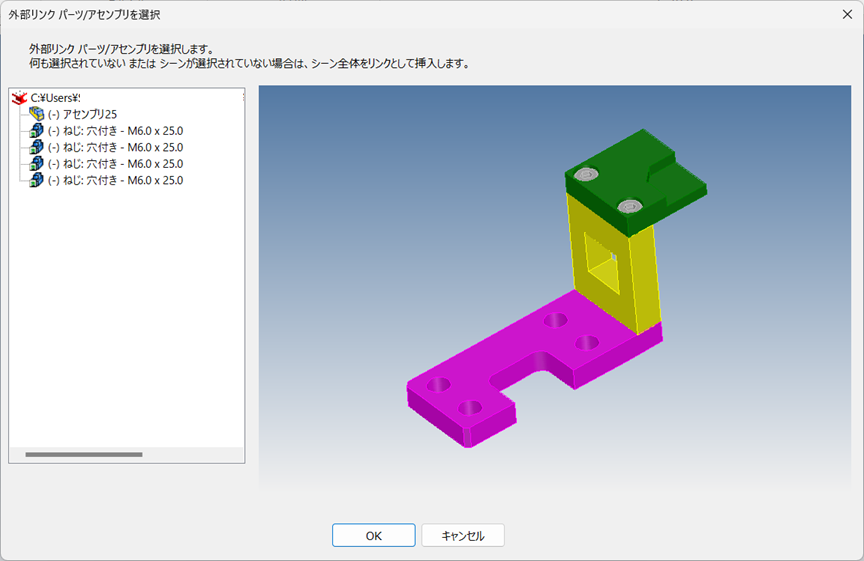Click the アセンブリ25 assembly icon

[x=36, y=114]
